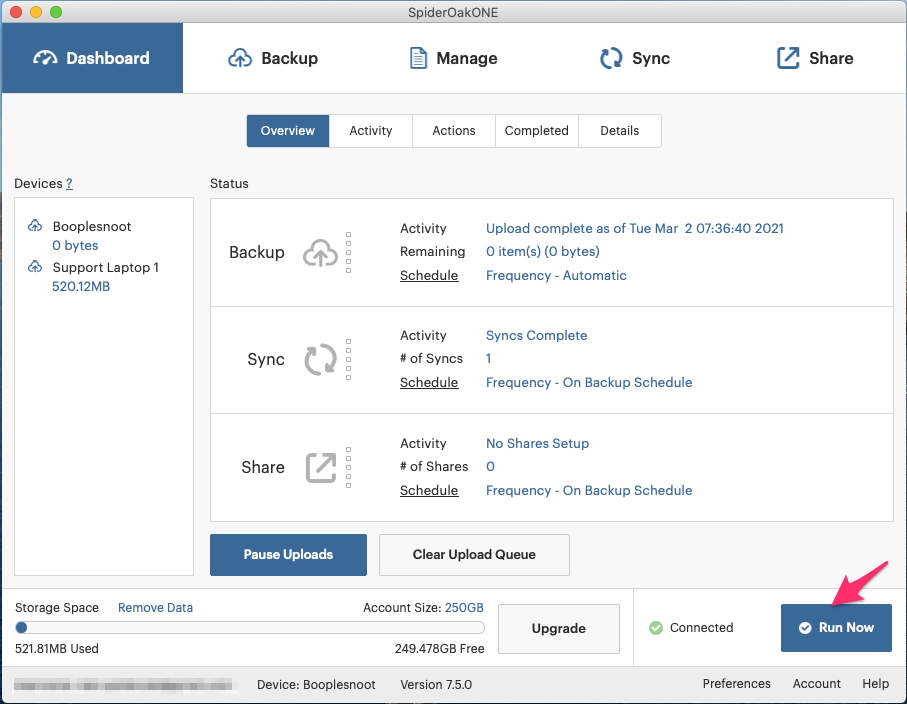The image size is (907, 704).
Task: Click the number of syncs value 1
Action: pyautogui.click(x=488, y=359)
